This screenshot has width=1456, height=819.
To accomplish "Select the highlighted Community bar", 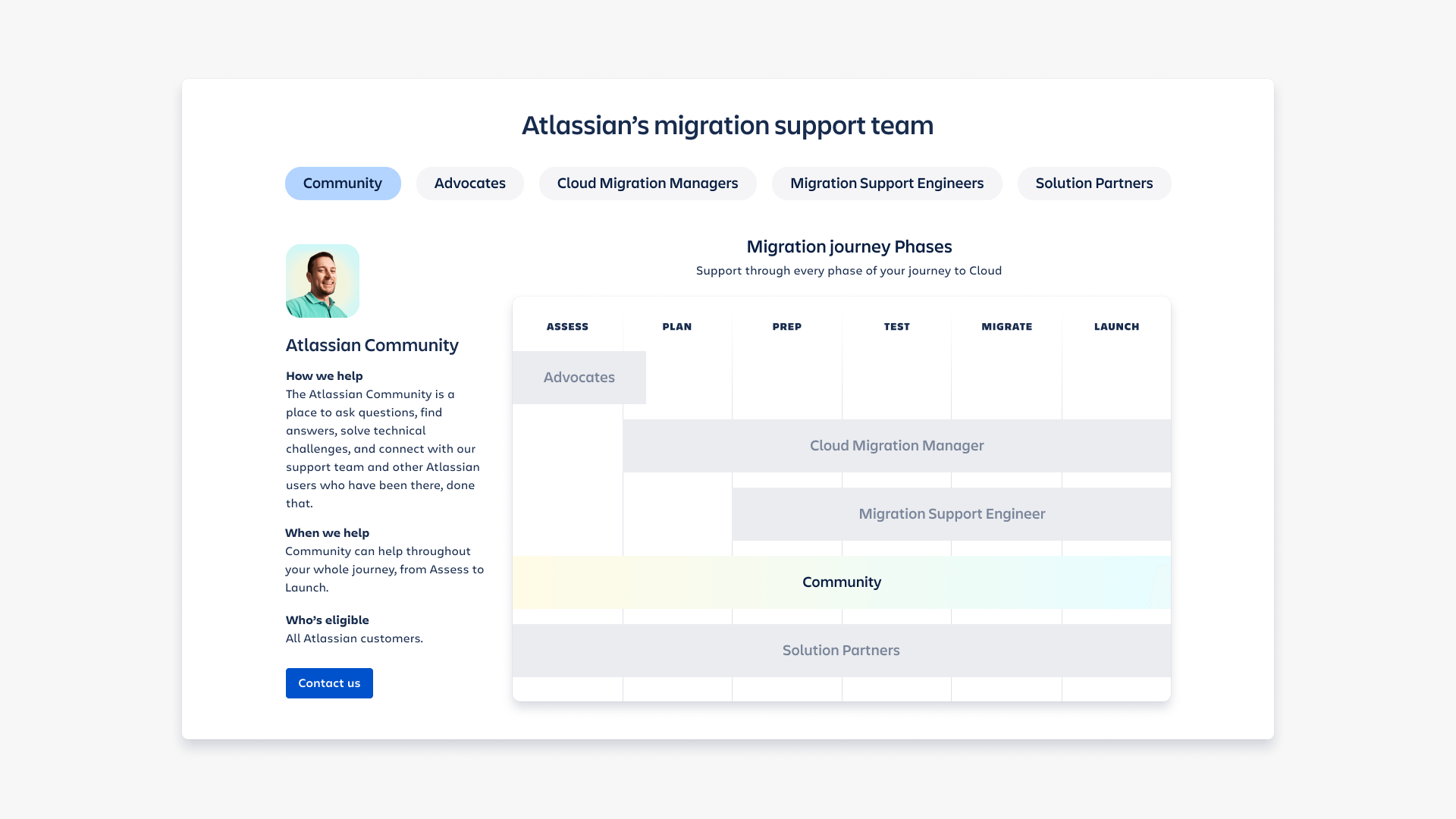I will (842, 582).
